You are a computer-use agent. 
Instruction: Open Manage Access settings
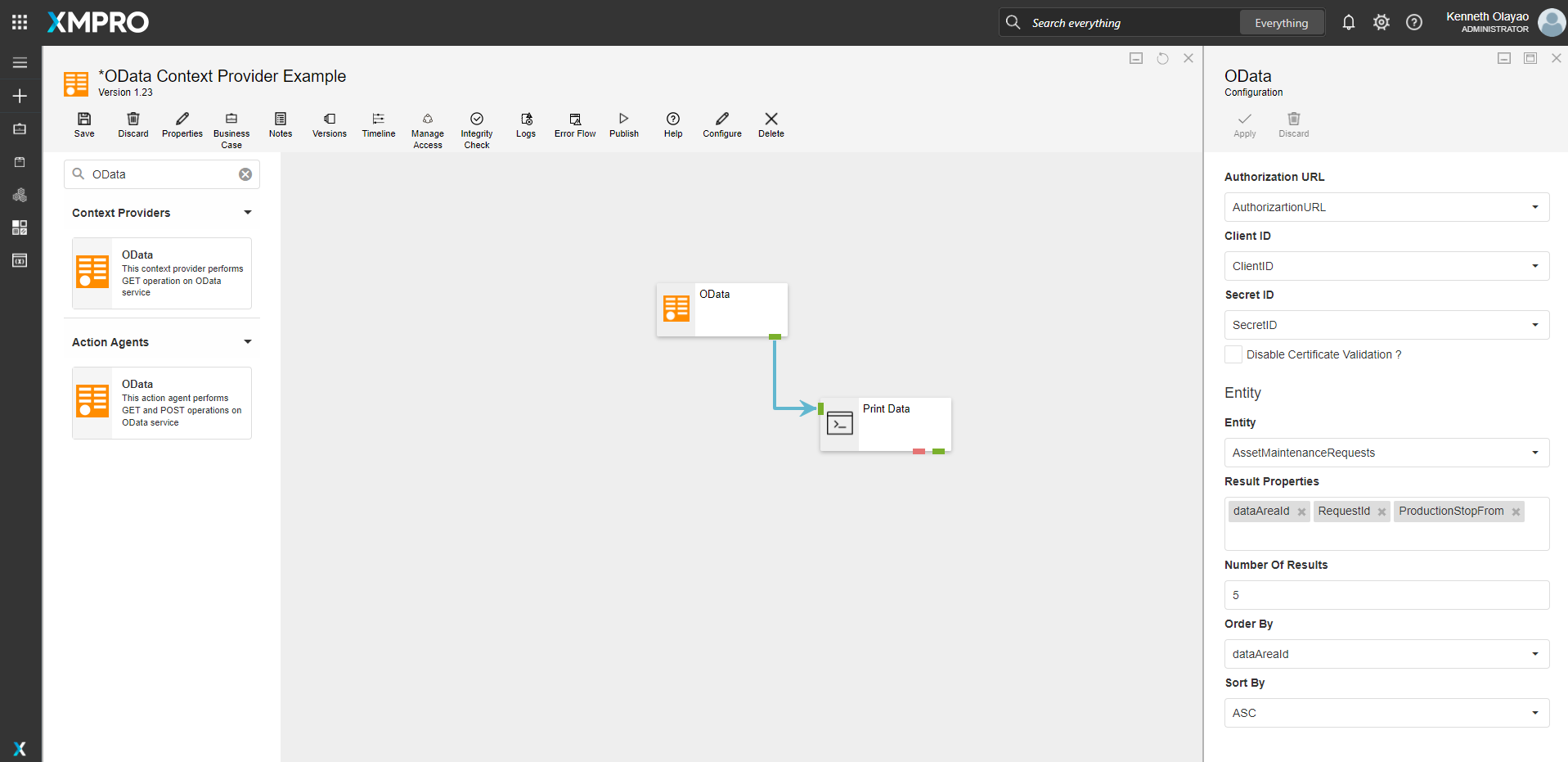coord(427,130)
